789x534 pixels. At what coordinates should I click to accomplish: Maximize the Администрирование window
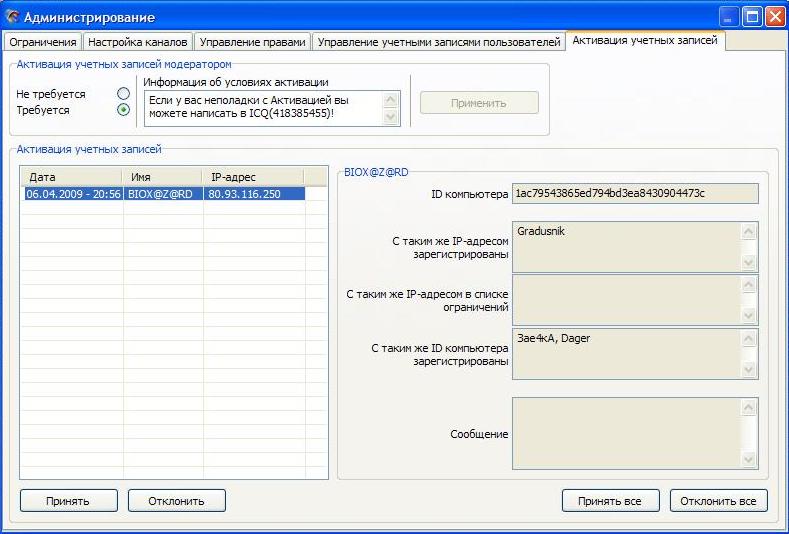pyautogui.click(x=750, y=16)
